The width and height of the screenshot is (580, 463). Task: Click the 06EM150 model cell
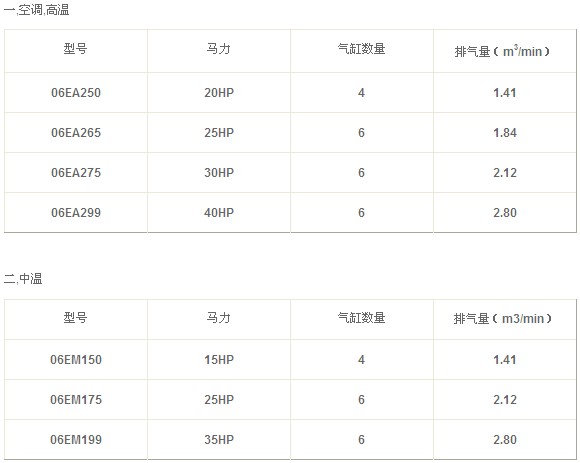click(76, 359)
